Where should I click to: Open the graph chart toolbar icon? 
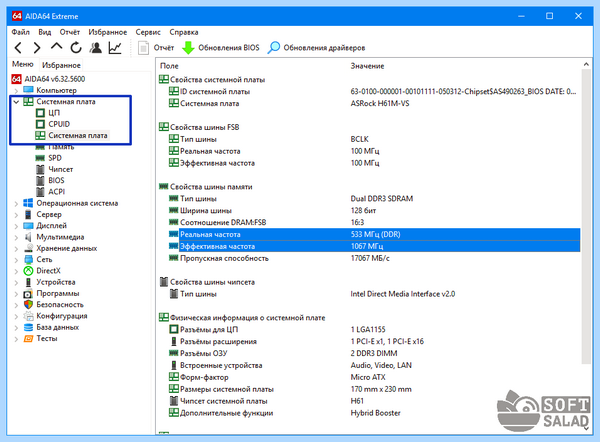[x=115, y=48]
